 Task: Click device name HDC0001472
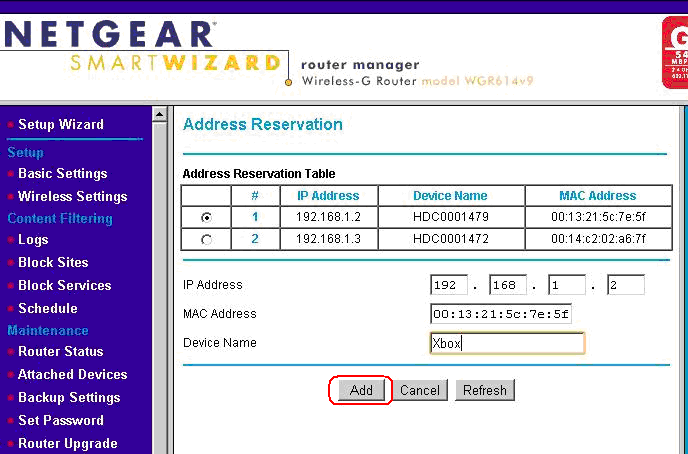click(451, 239)
